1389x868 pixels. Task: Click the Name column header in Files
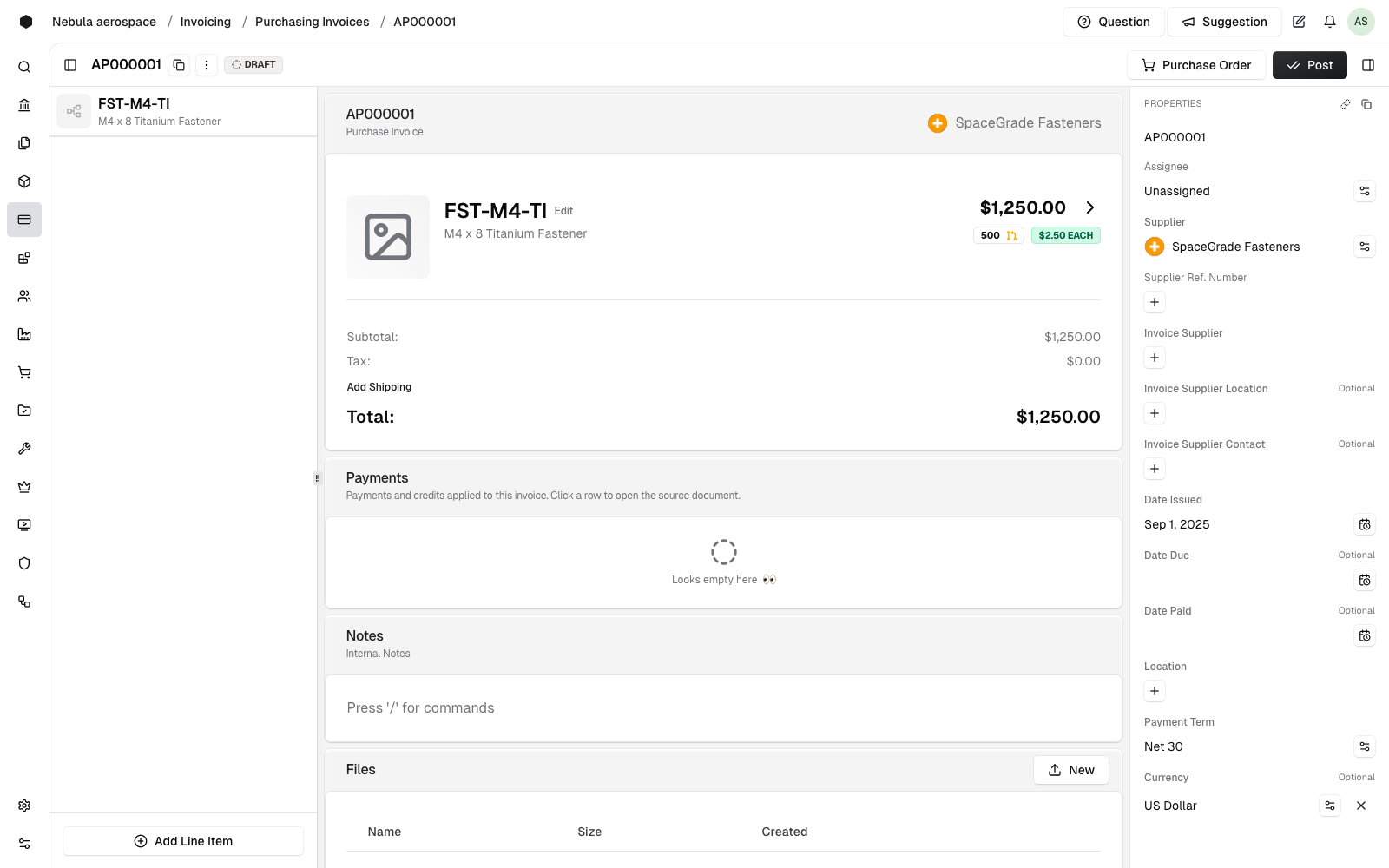click(385, 832)
